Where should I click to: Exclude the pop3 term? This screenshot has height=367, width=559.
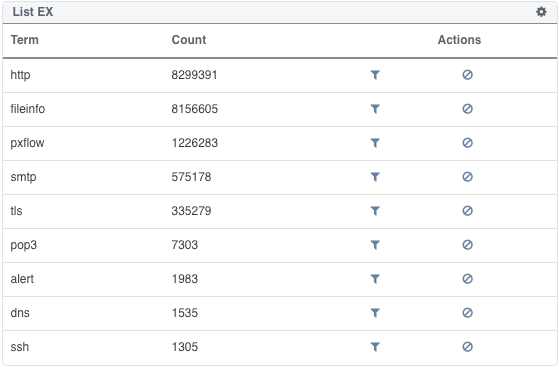[x=467, y=245]
